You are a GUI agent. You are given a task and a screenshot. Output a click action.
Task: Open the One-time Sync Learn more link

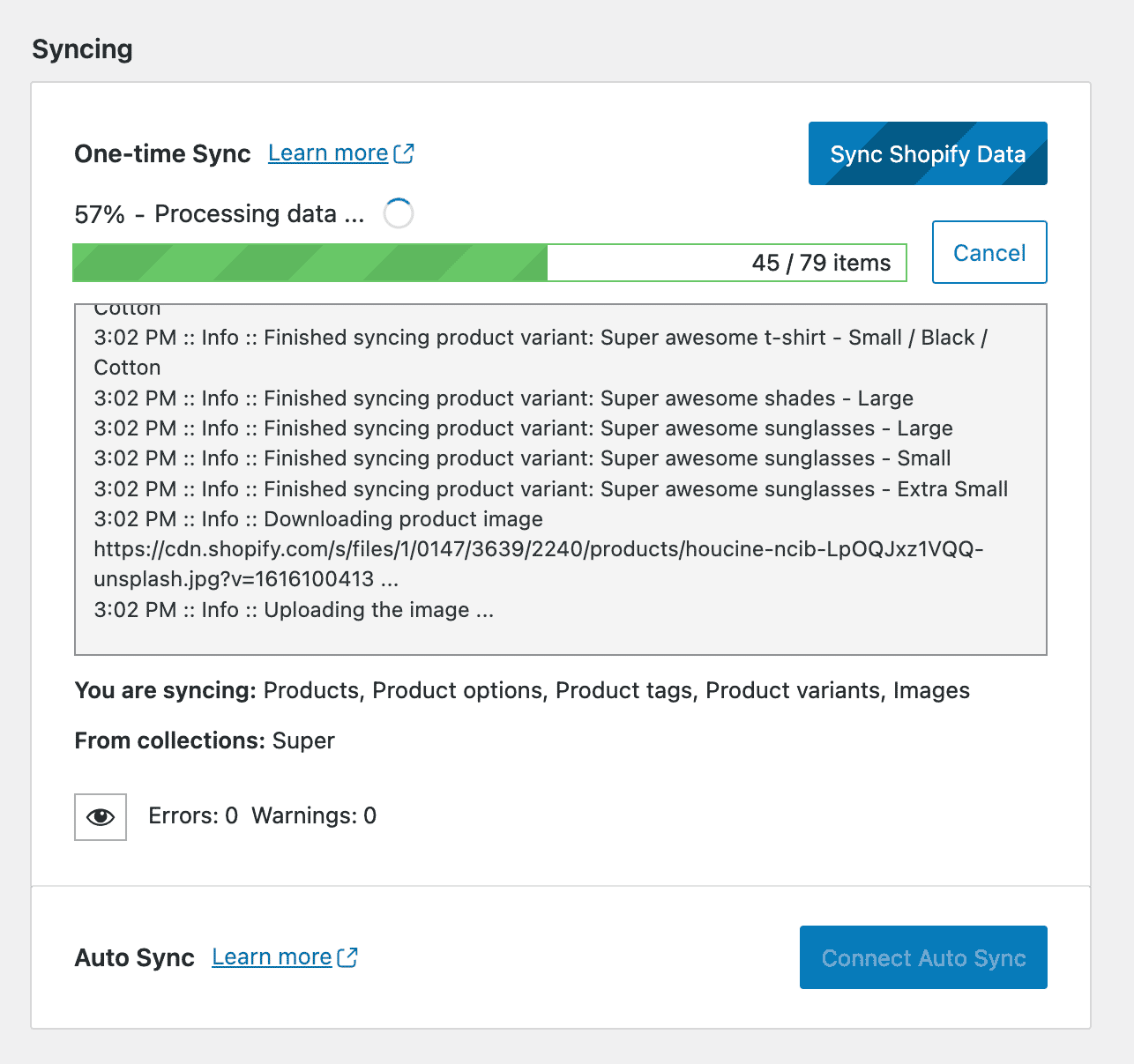(328, 153)
